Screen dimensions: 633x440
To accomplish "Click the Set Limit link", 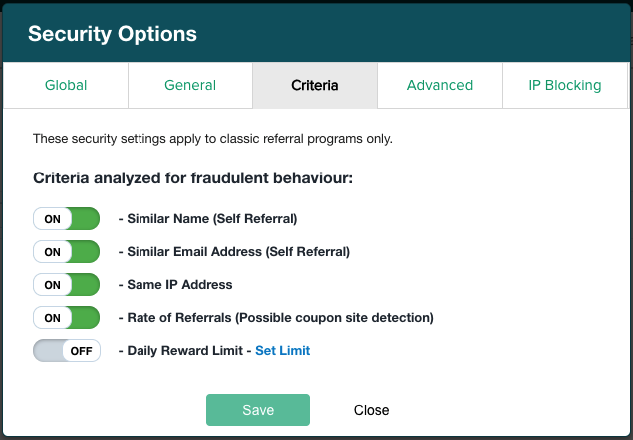I will pos(282,351).
